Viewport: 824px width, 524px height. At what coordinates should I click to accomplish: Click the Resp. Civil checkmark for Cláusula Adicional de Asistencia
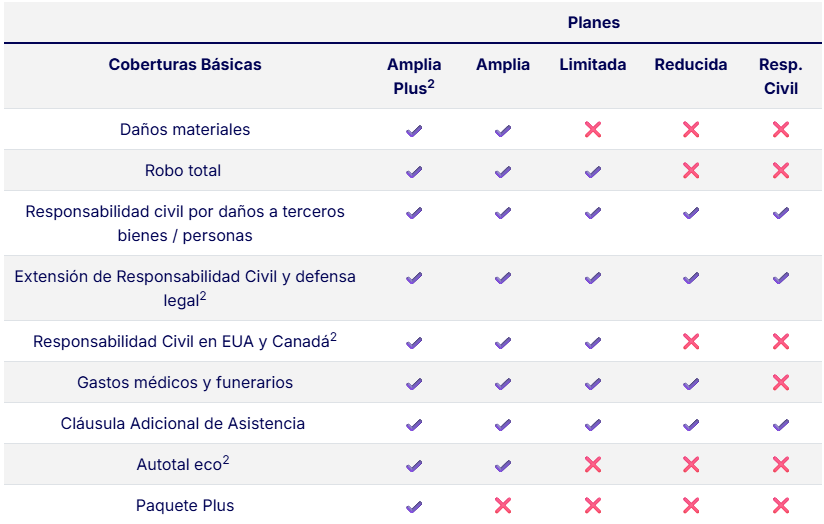(781, 424)
